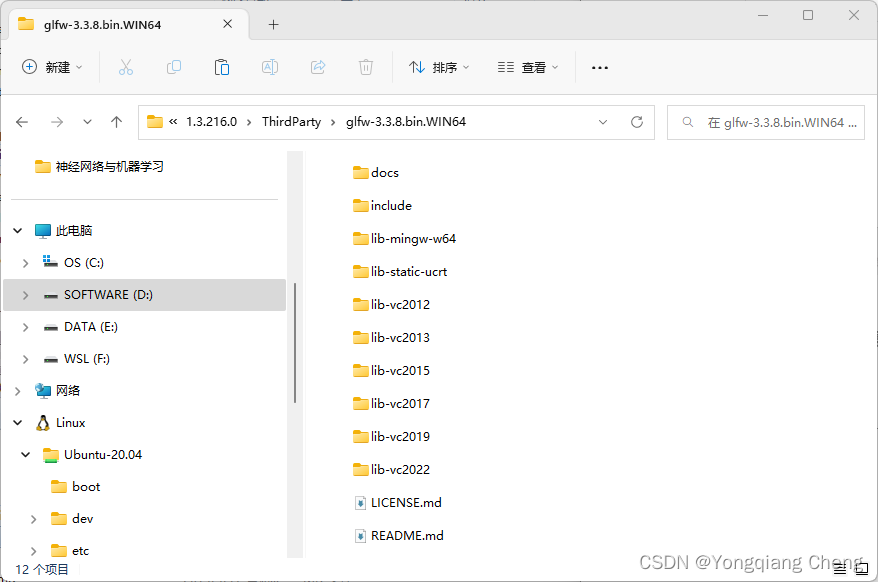
Task: Click the refresh button in address bar
Action: pyautogui.click(x=637, y=122)
